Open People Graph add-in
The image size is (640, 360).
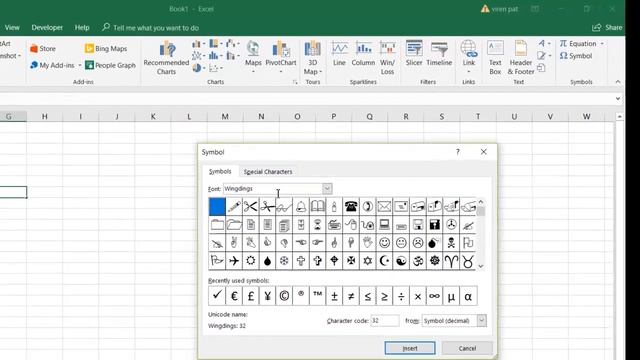[110, 65]
